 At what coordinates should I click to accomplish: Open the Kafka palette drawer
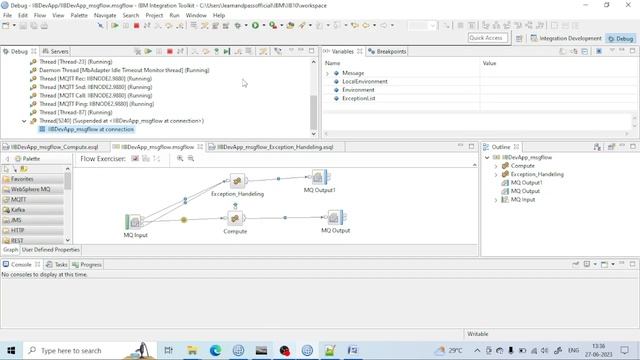[33, 210]
